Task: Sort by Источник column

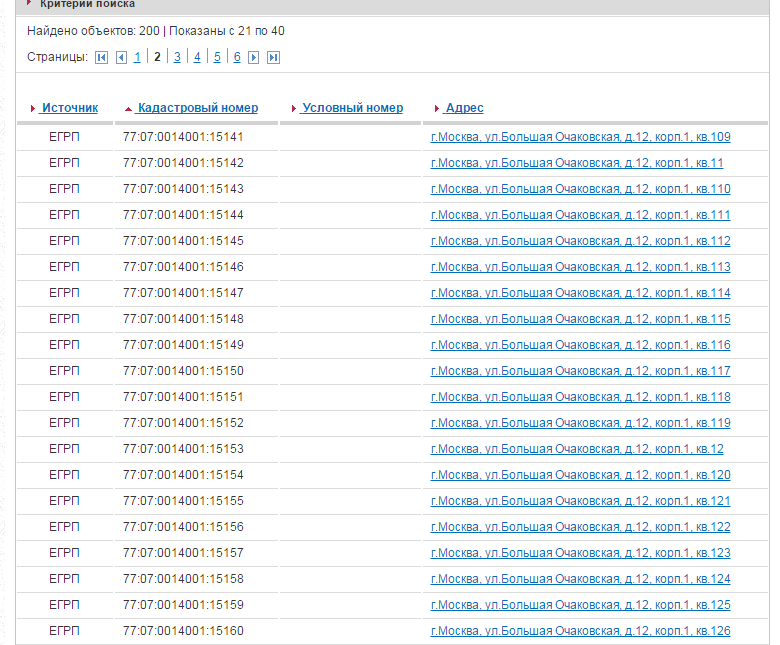Action: (69, 108)
